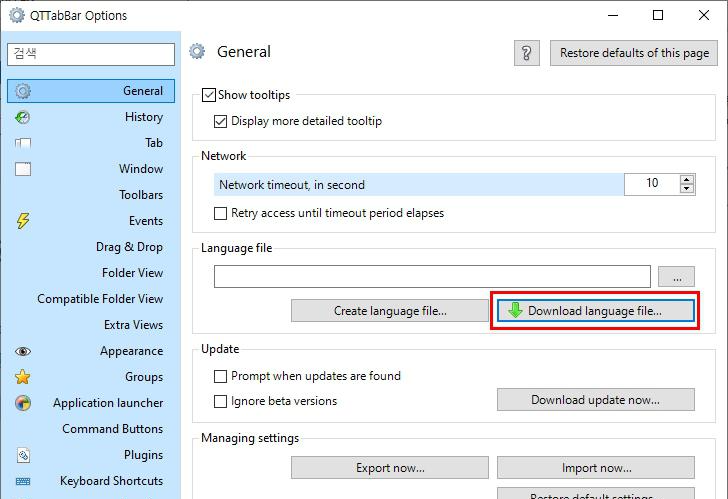Click the Appearance eye icon
The width and height of the screenshot is (728, 499).
[23, 351]
